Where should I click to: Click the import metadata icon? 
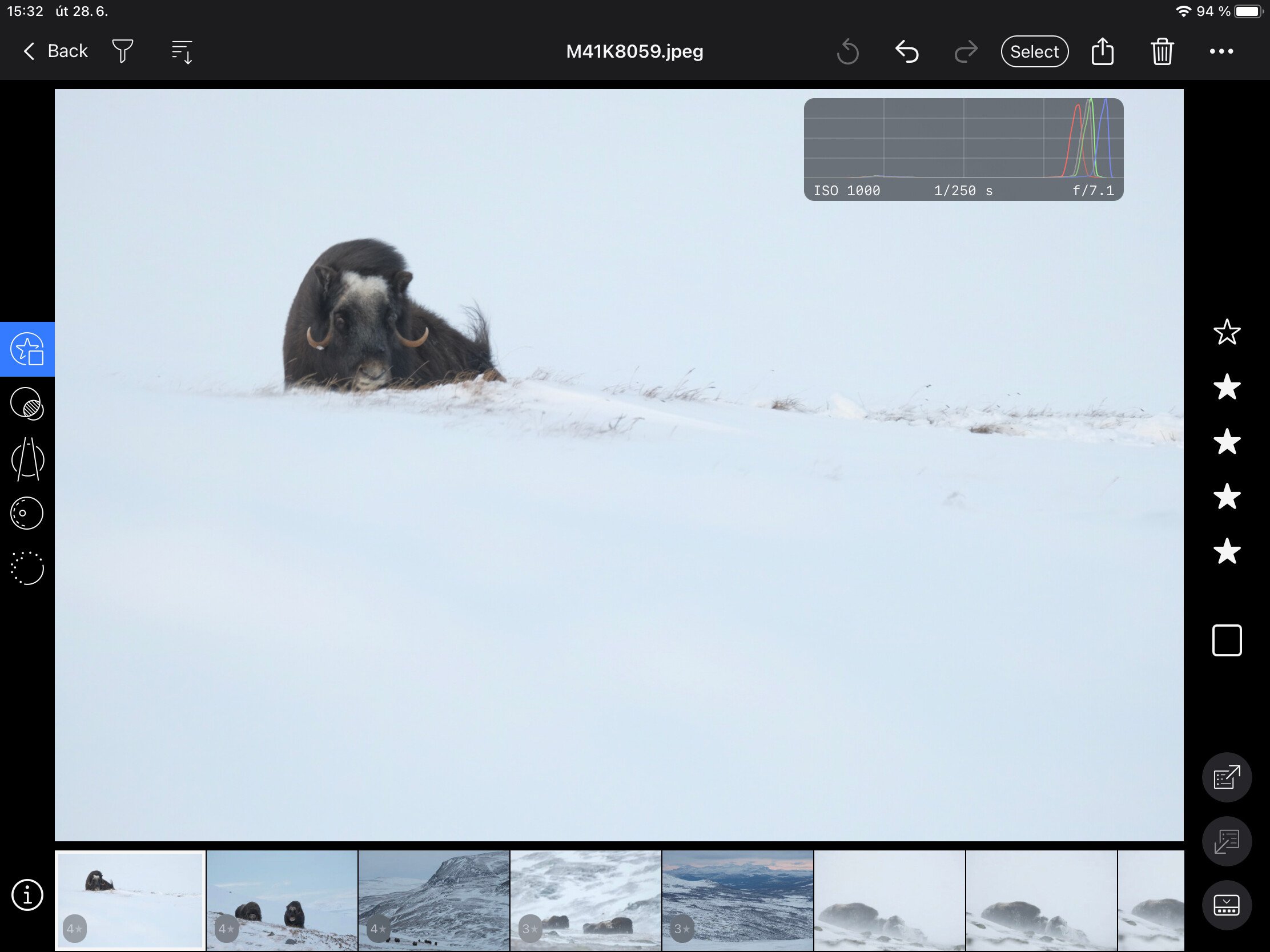click(x=1227, y=841)
